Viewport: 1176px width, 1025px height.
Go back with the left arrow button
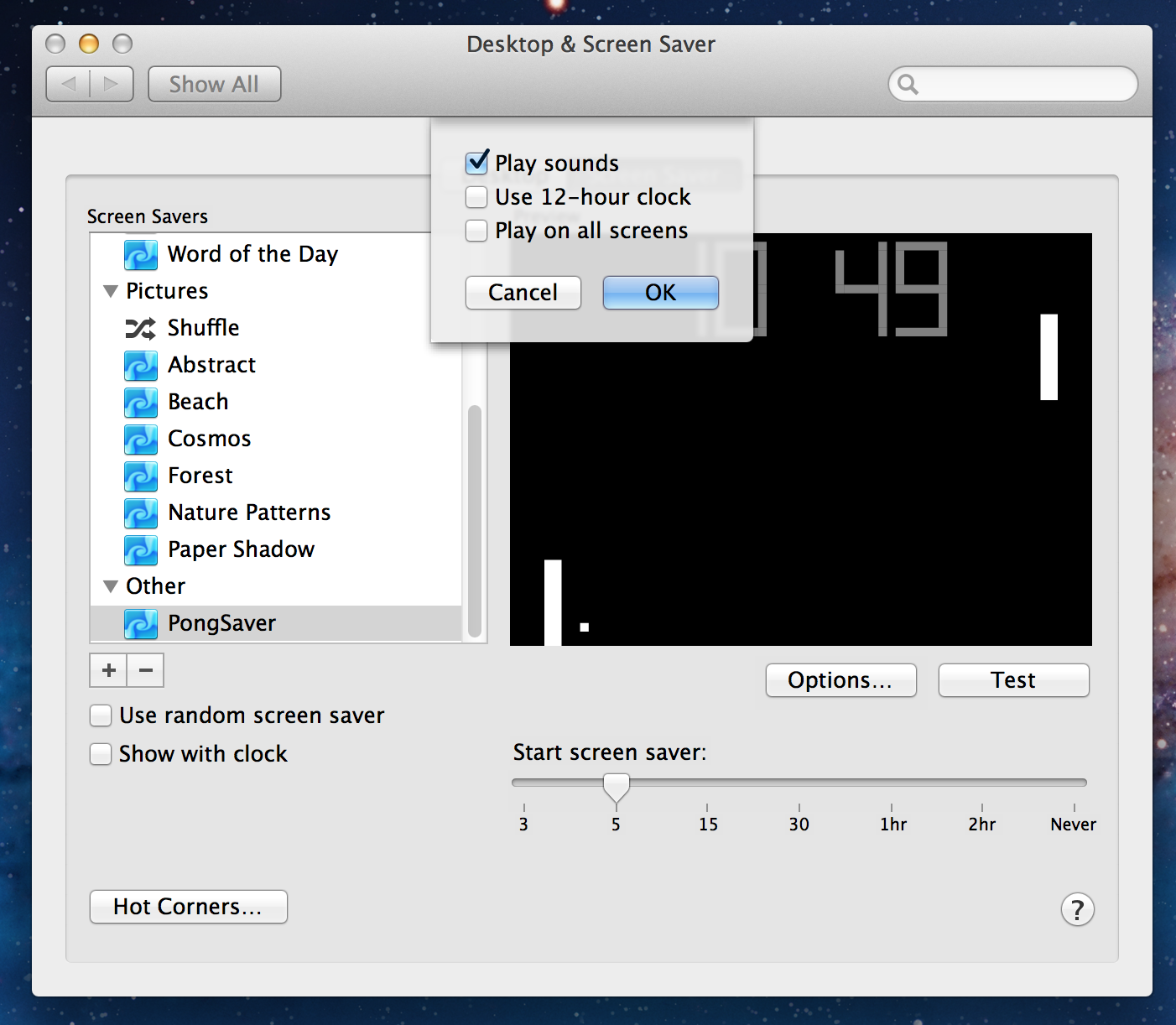(69, 84)
